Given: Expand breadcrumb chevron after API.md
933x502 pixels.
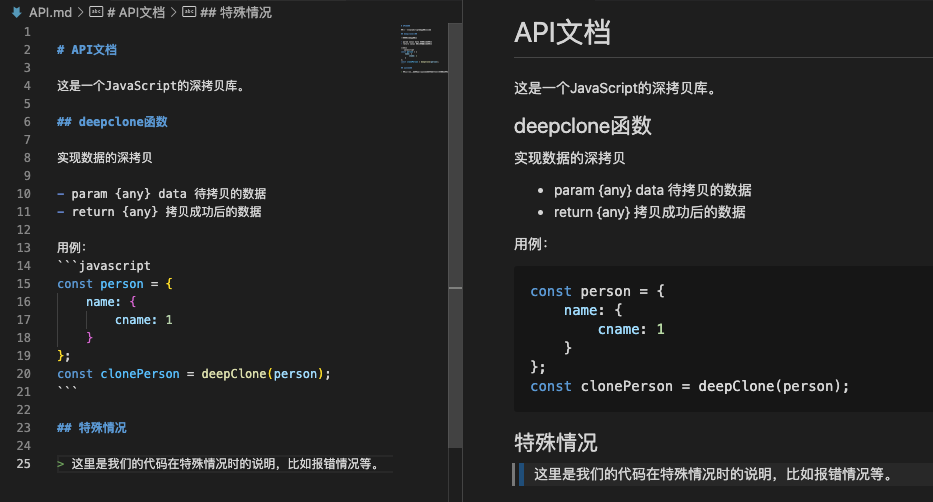Looking at the screenshot, I should click(x=80, y=12).
